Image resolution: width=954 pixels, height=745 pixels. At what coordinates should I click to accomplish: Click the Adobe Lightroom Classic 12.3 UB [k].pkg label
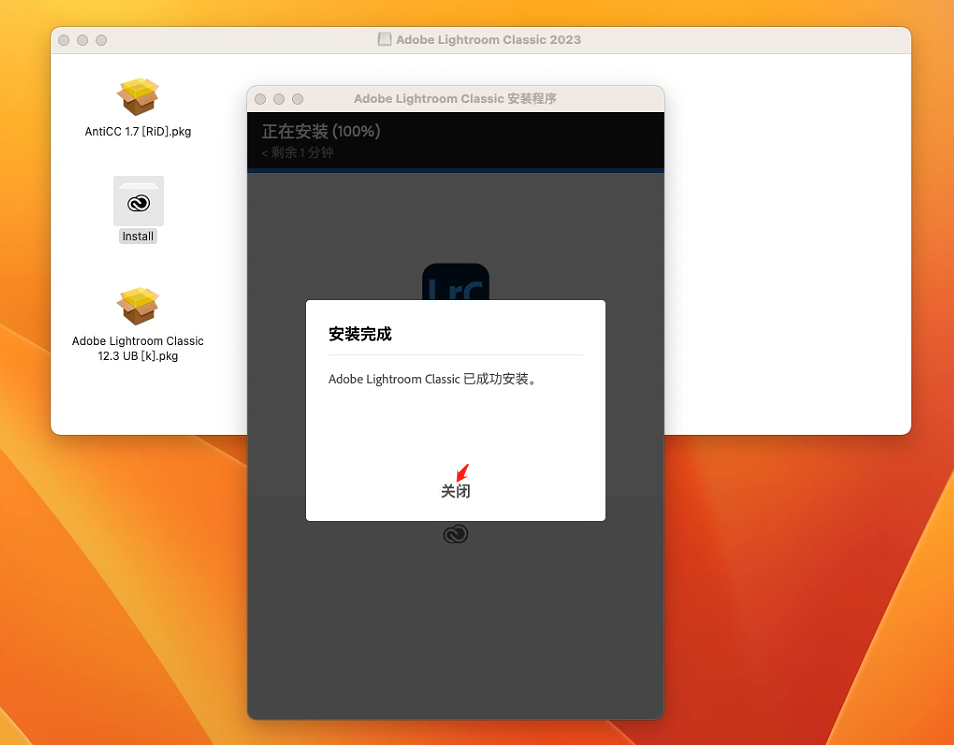[138, 348]
